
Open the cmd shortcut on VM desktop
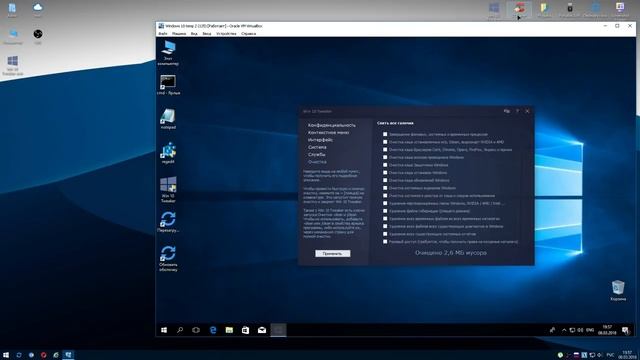(168, 85)
